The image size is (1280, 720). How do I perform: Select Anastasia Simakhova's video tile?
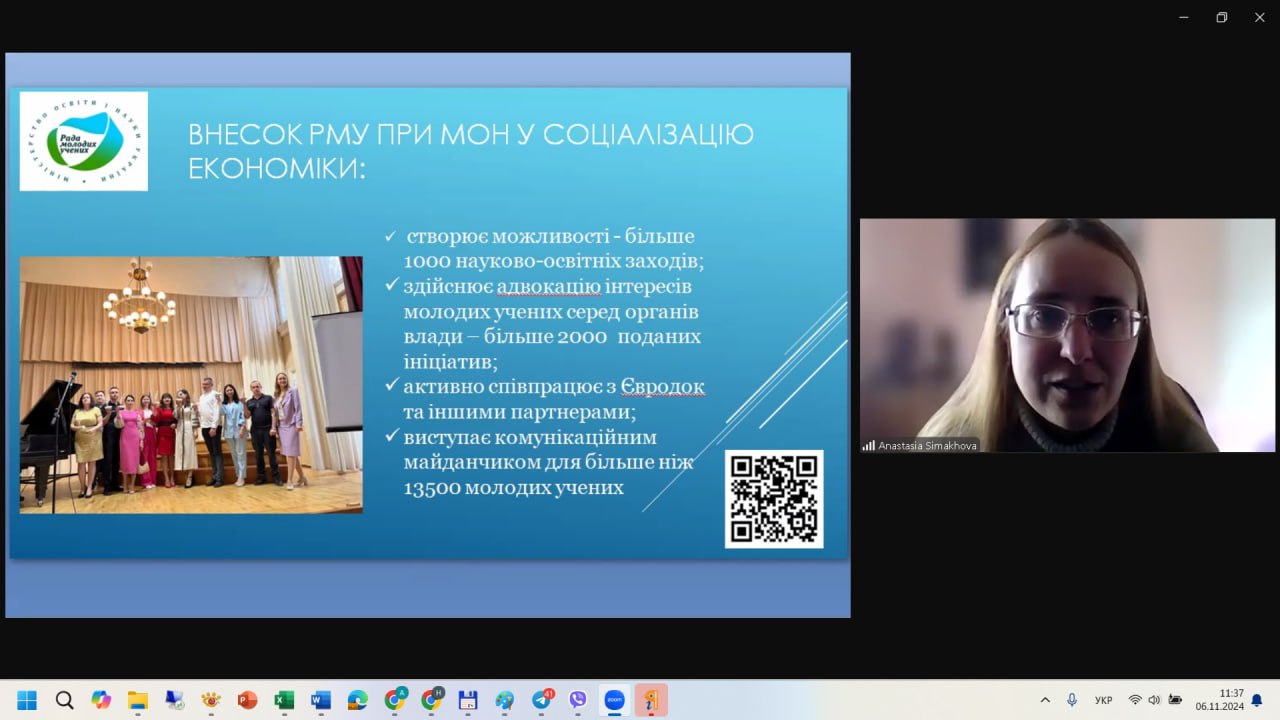[1067, 335]
